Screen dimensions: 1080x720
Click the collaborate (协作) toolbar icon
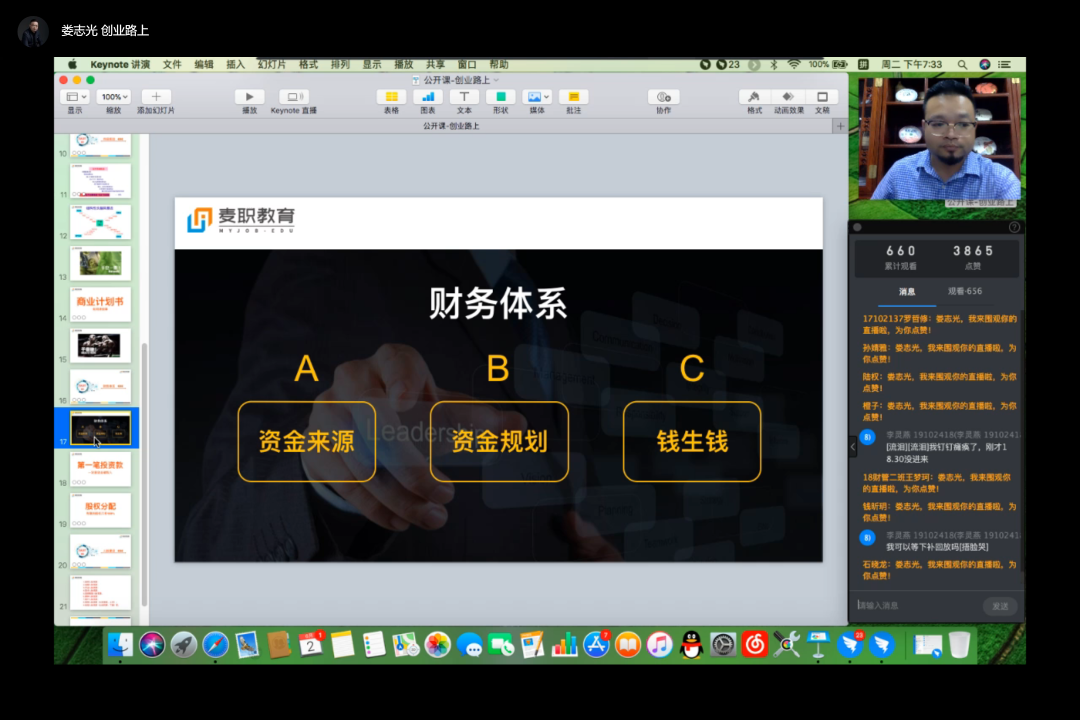tap(663, 97)
